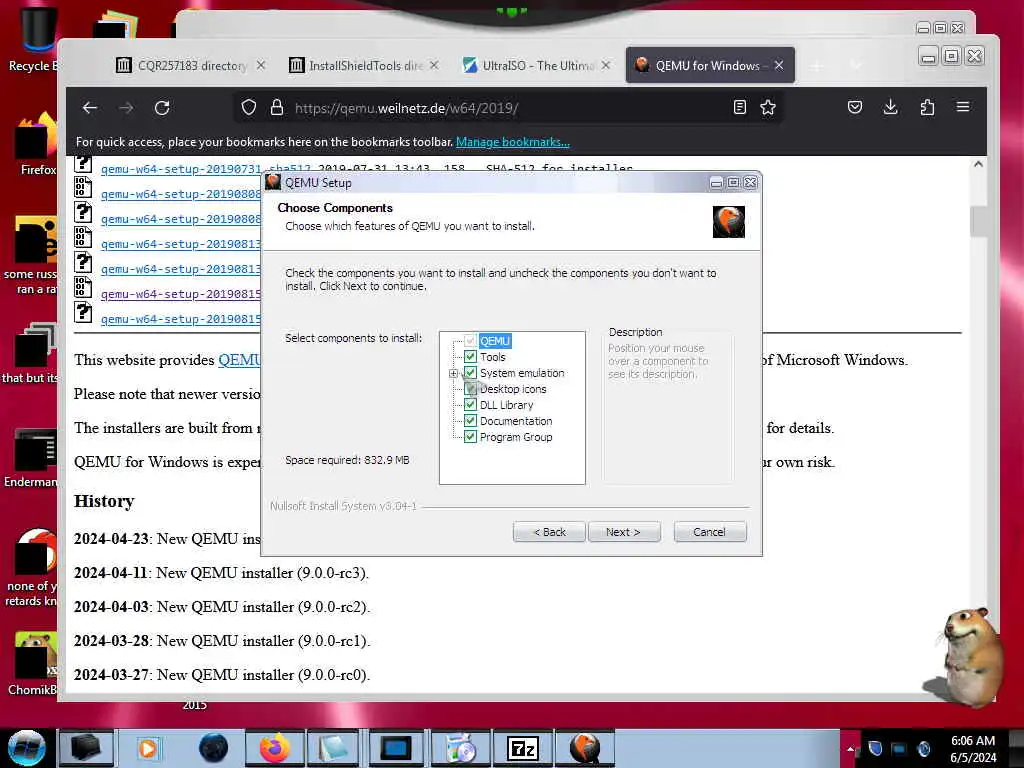Open the extensions puzzle icon

pyautogui.click(x=927, y=107)
